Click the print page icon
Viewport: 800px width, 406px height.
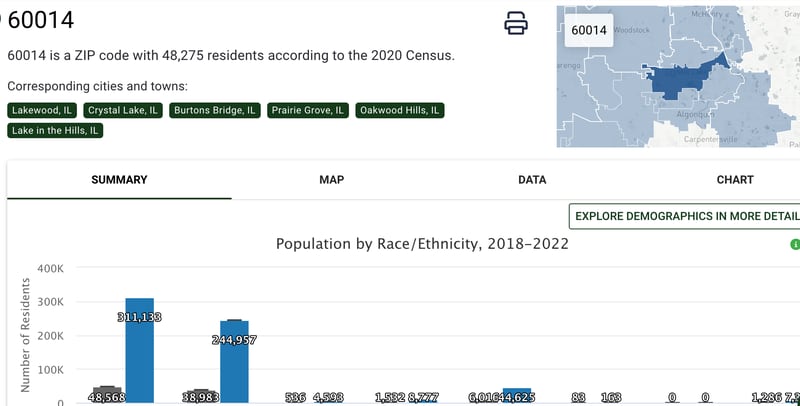coord(516,23)
